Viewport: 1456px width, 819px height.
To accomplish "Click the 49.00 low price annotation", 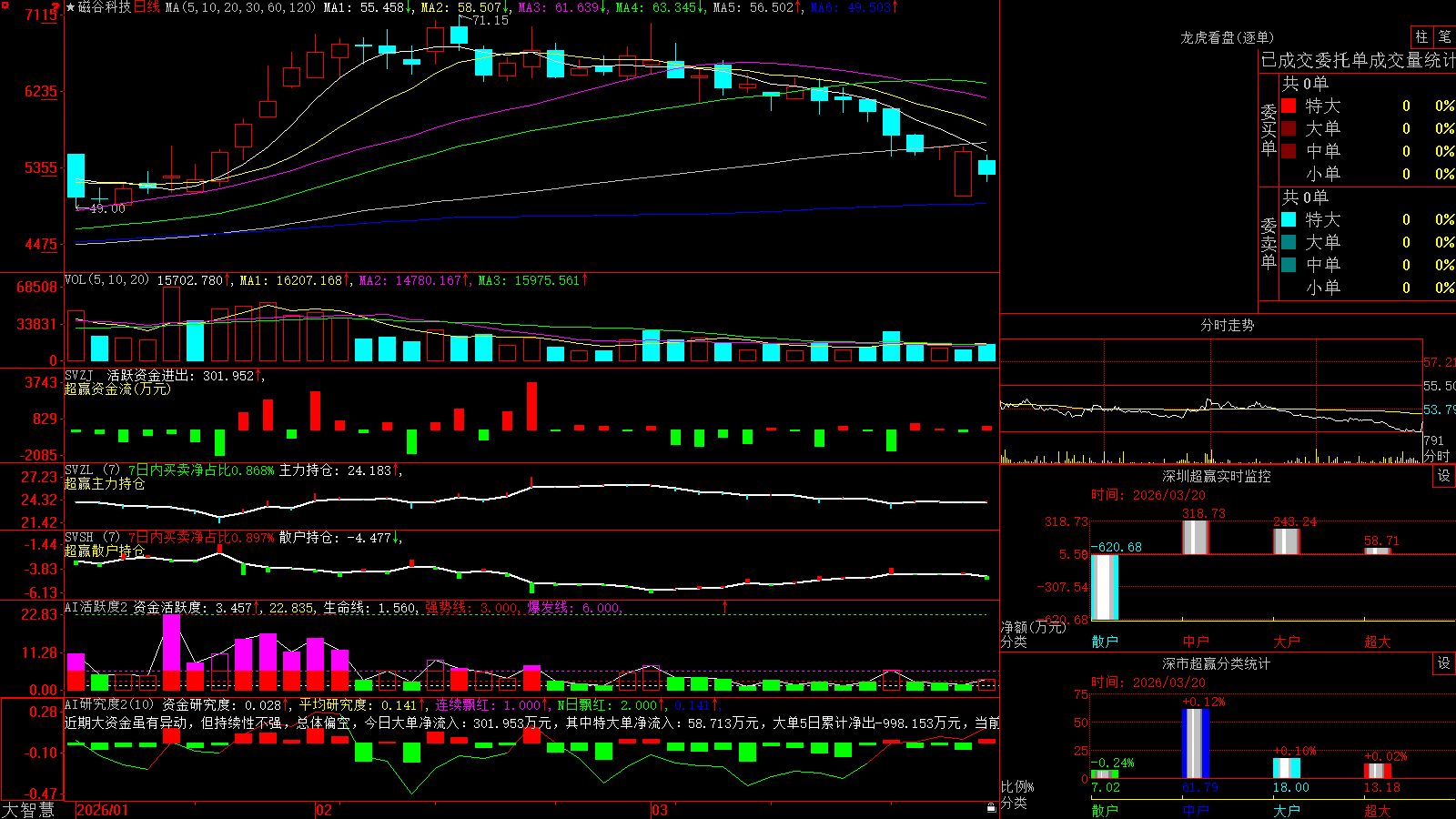I will 107,208.
